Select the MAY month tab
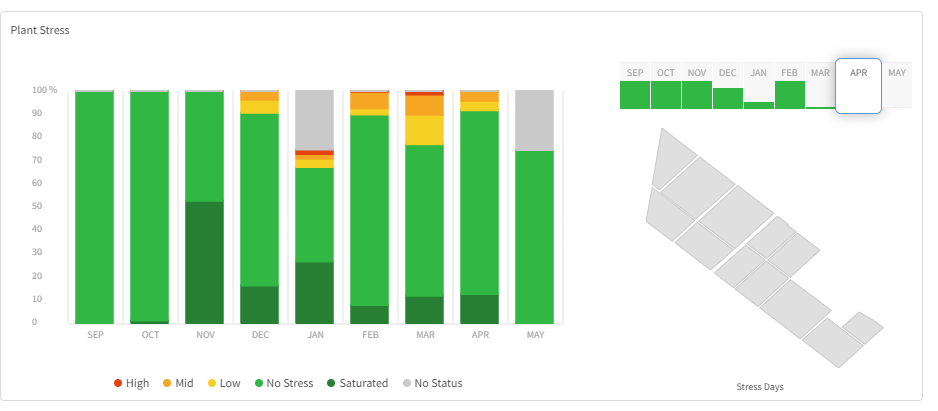Screen dimensions: 938x411 [897, 85]
